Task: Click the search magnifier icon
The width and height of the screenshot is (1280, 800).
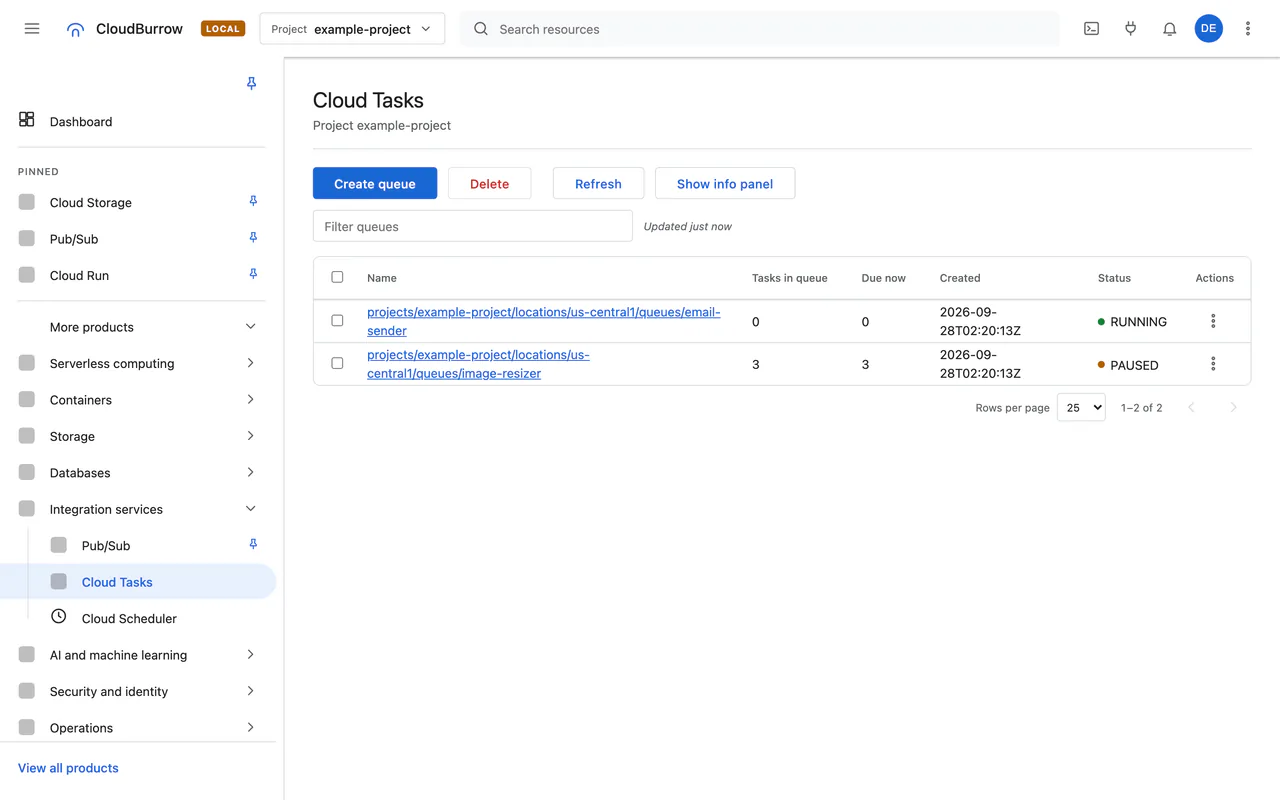Action: tap(481, 29)
